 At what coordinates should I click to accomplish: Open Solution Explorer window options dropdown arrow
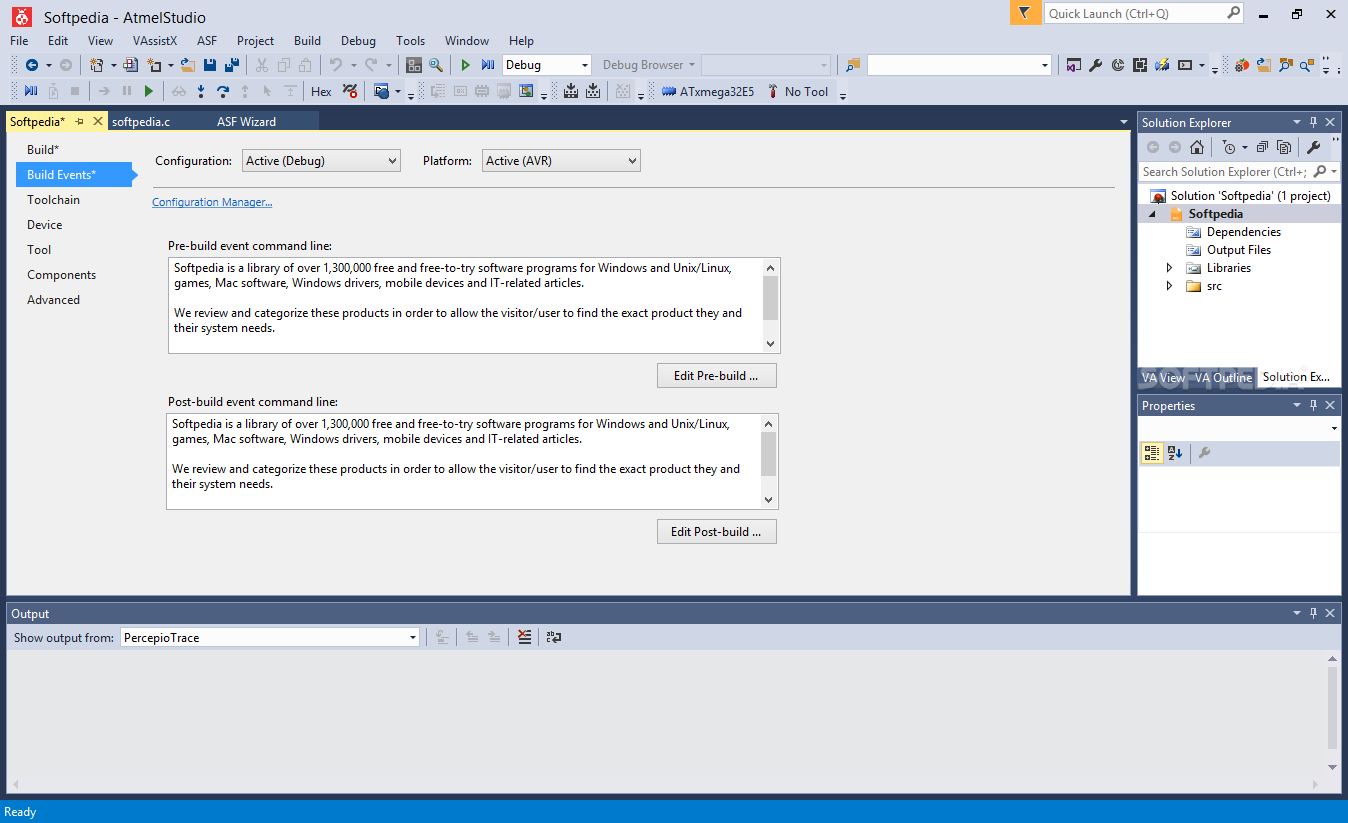[x=1296, y=122]
